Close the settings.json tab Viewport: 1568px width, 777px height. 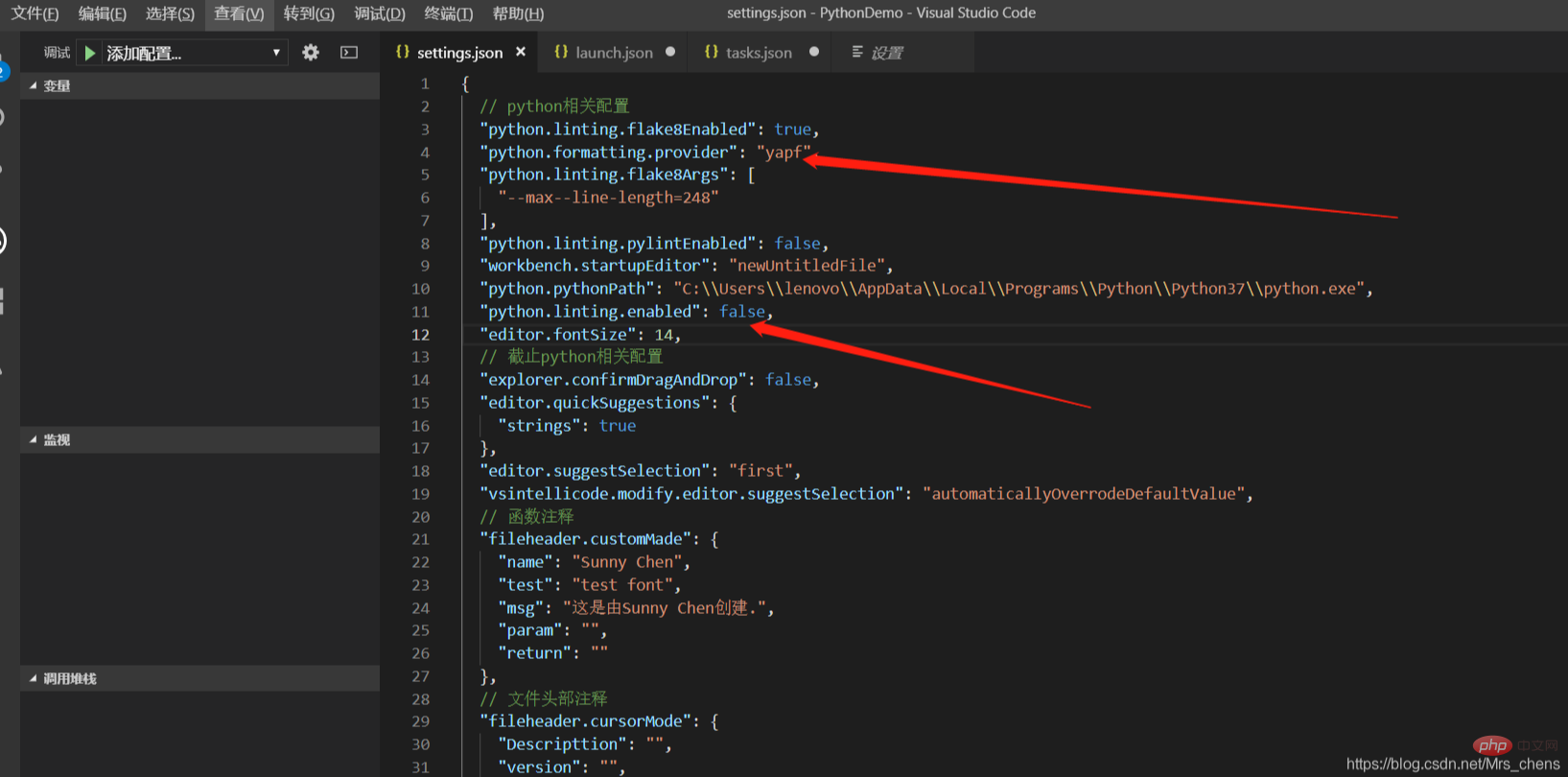point(521,52)
